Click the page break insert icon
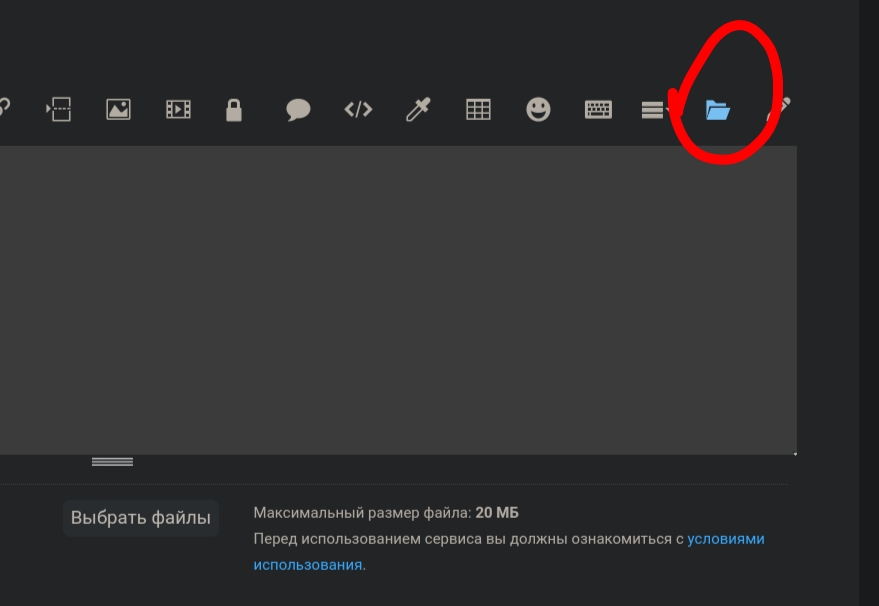 pos(58,109)
